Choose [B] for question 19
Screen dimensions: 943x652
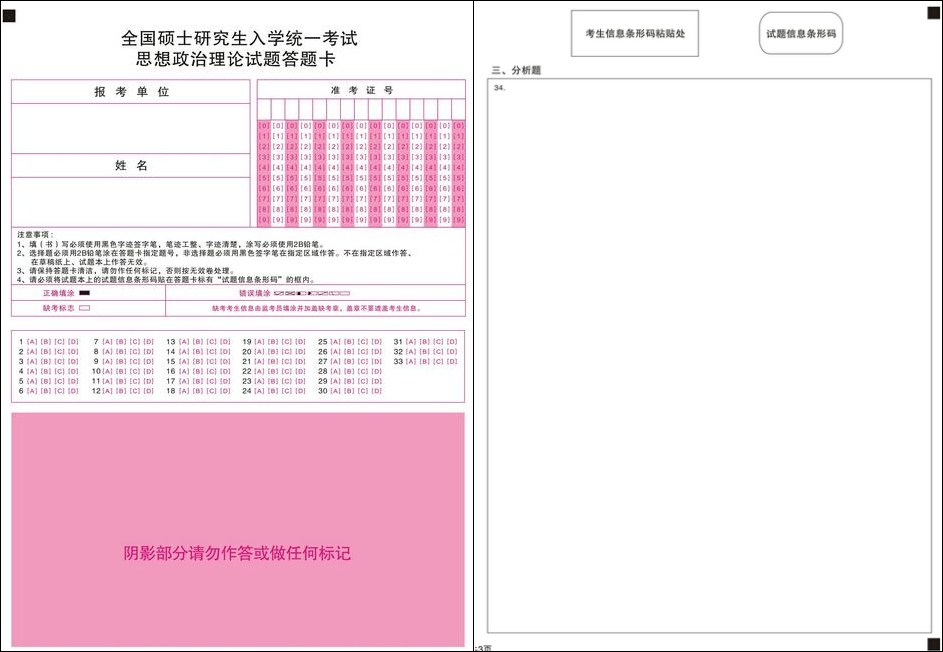273,342
